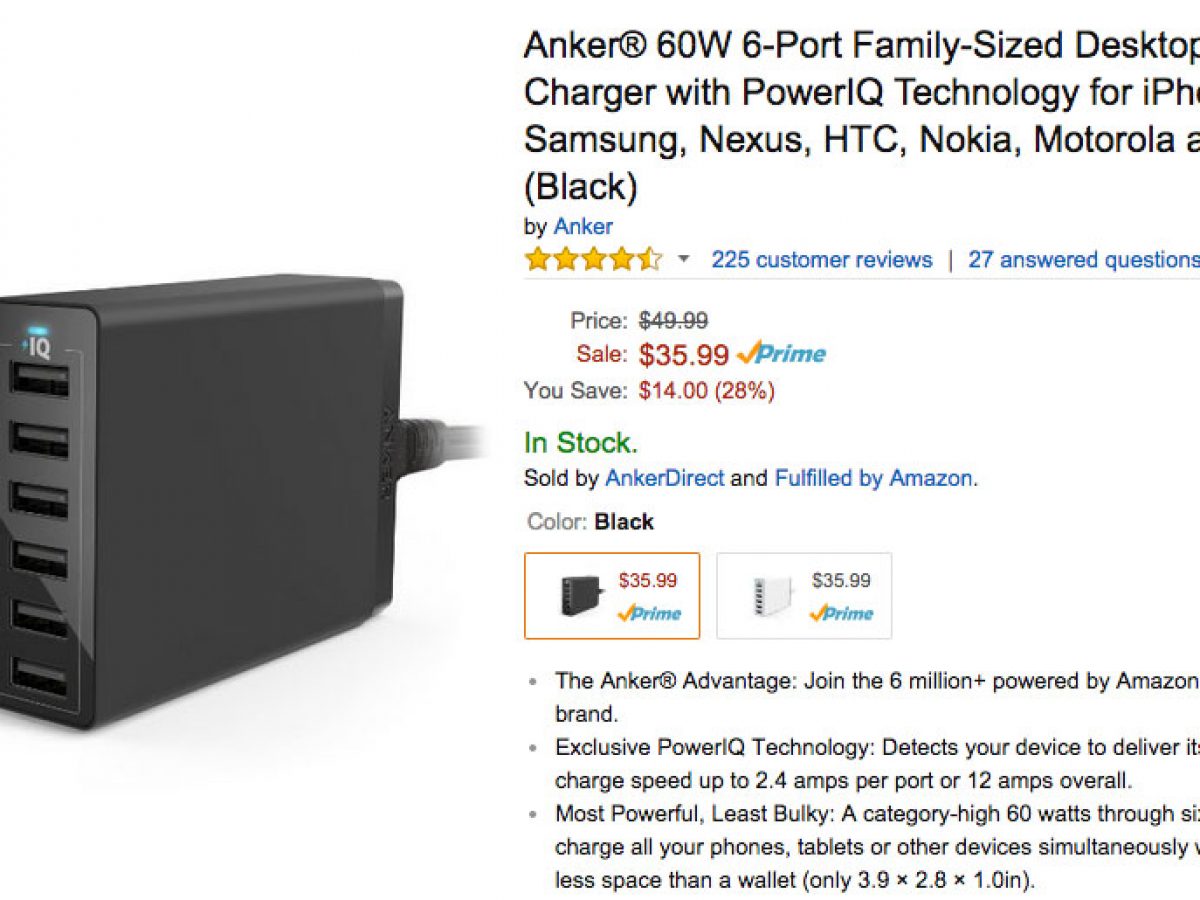The height and width of the screenshot is (900, 1200).
Task: Select the Black color swatch option
Action: [x=612, y=596]
